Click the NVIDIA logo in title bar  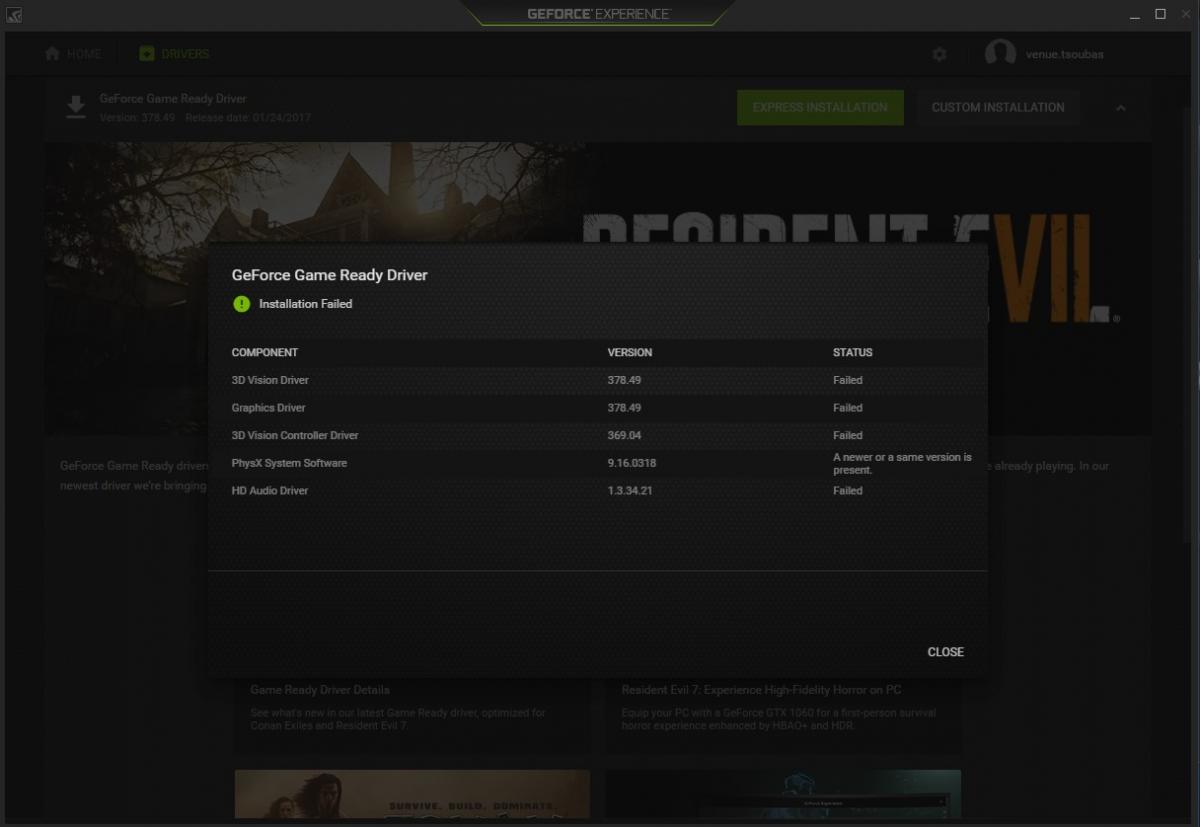pos(14,14)
